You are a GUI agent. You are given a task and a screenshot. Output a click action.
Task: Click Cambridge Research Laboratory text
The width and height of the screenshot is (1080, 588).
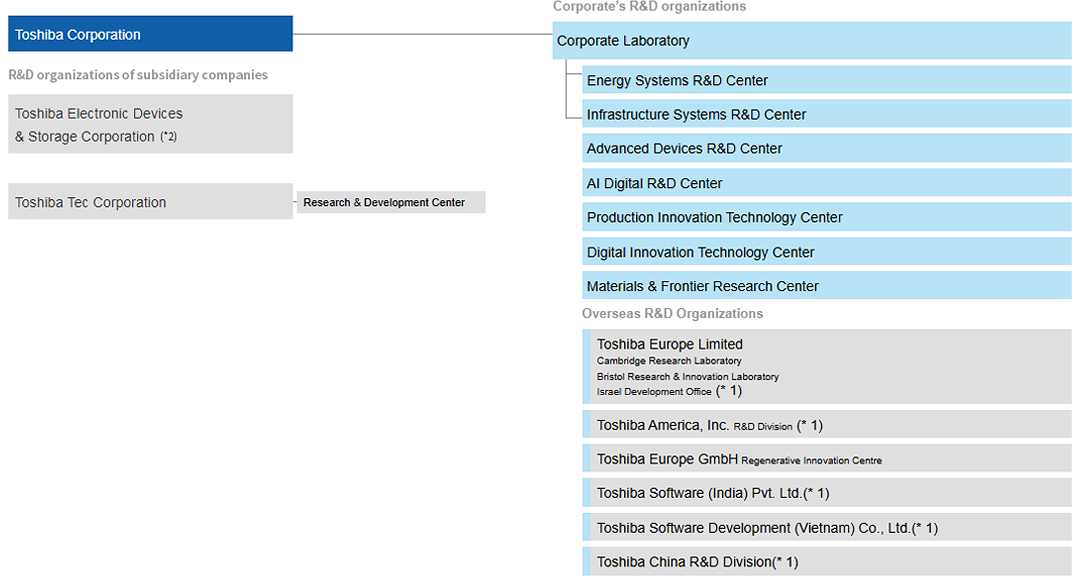click(x=669, y=361)
